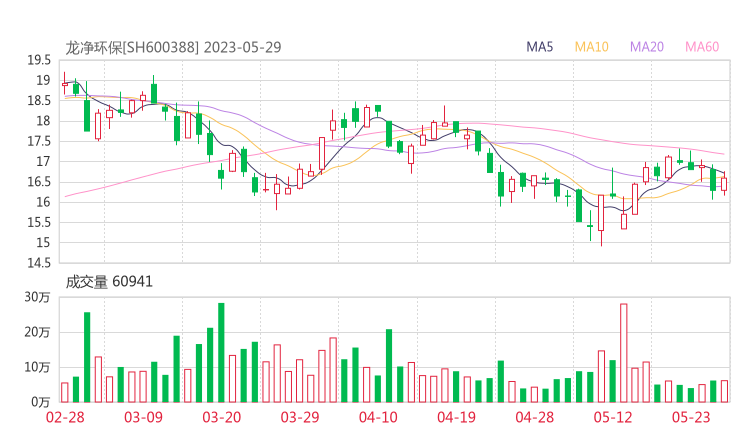
Task: Click the tallest red volume bar after 05-12
Action: point(624,353)
